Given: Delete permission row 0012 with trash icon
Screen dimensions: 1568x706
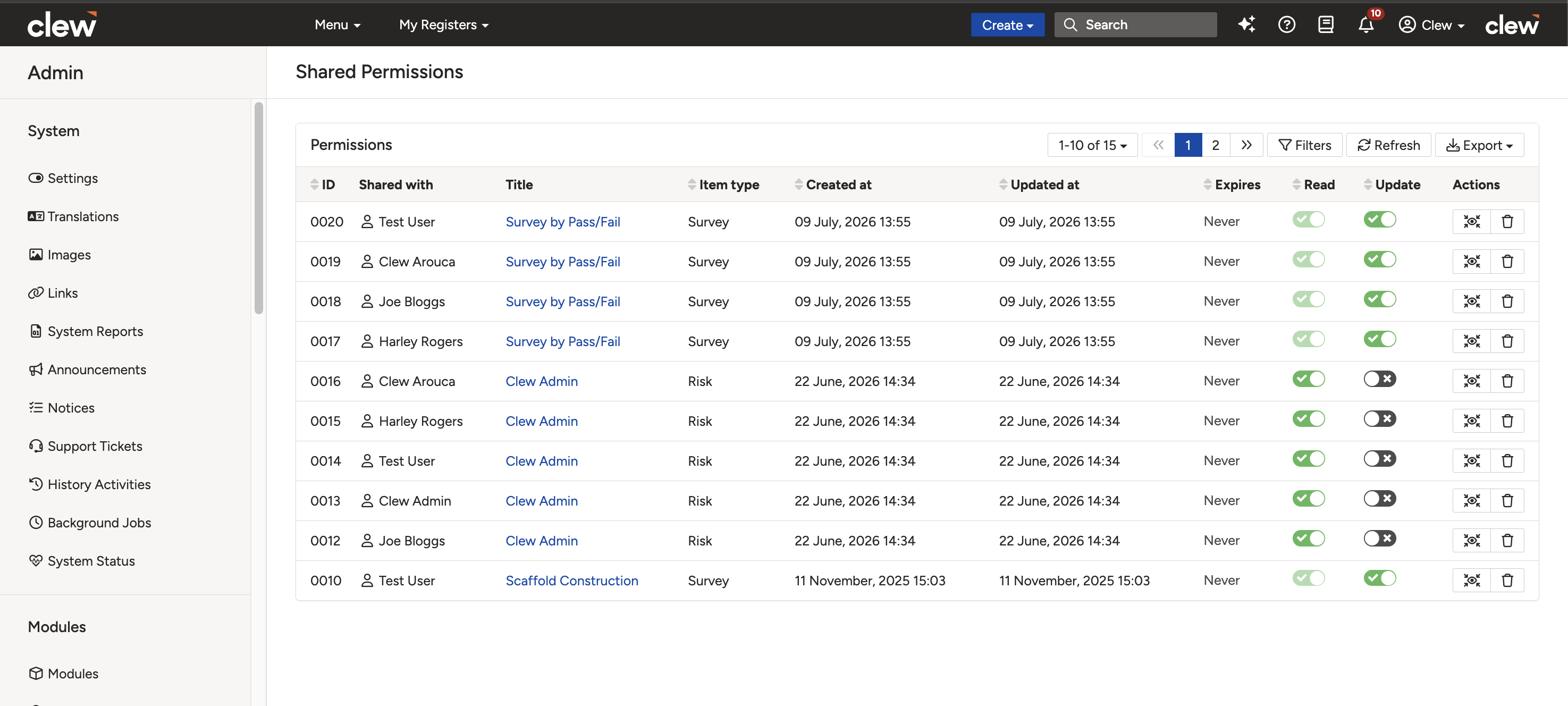Looking at the screenshot, I should [1507, 541].
